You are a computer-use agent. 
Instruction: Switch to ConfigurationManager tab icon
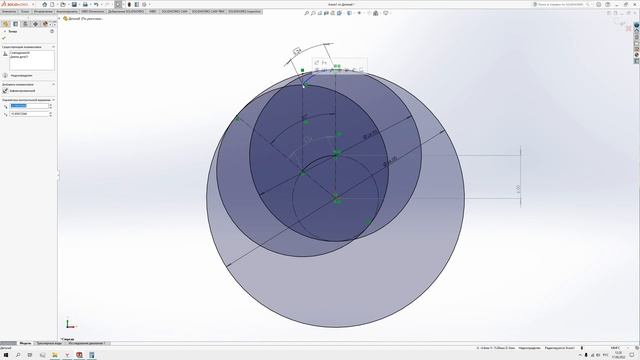pos(25,24)
